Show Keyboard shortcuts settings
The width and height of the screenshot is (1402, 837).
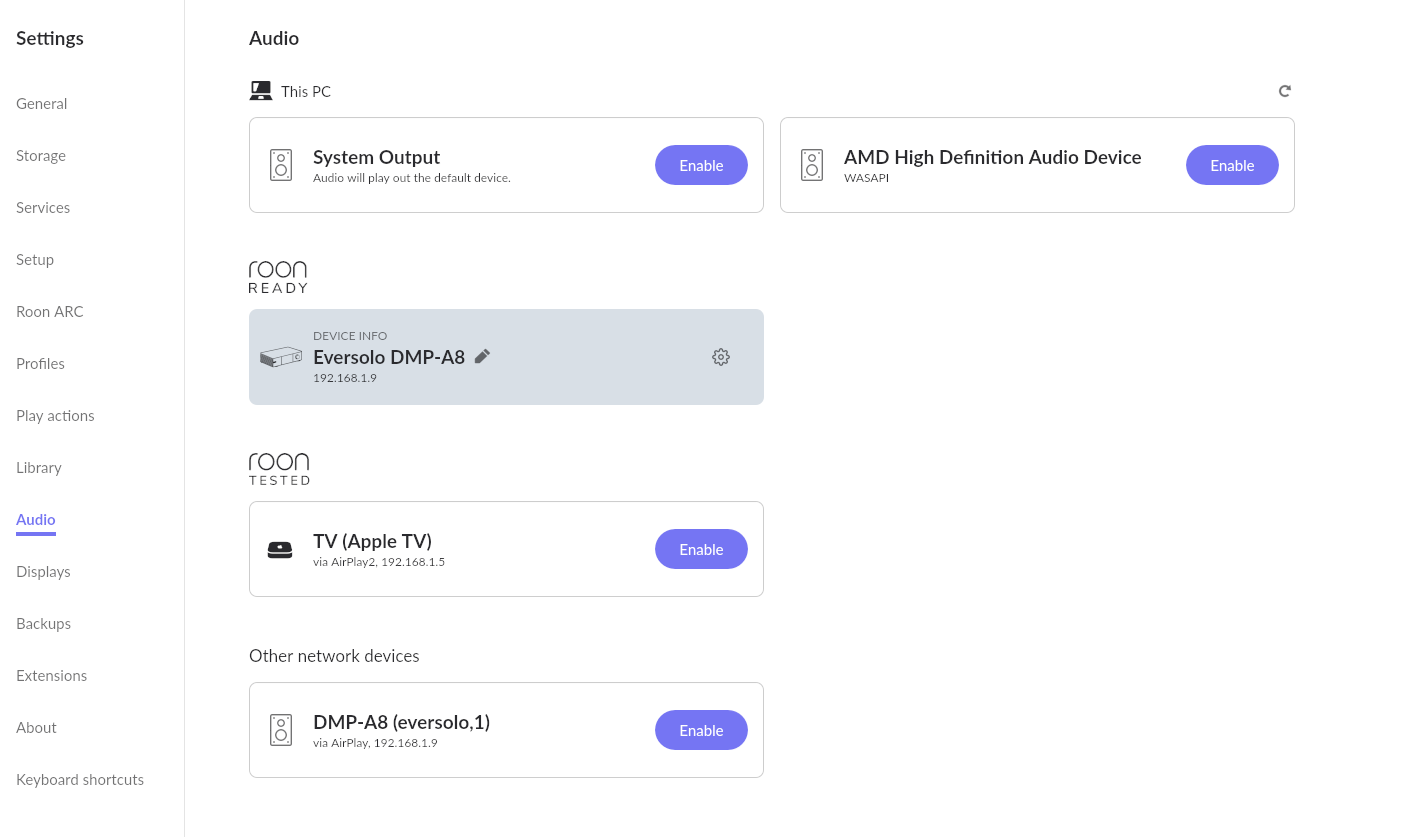click(80, 780)
